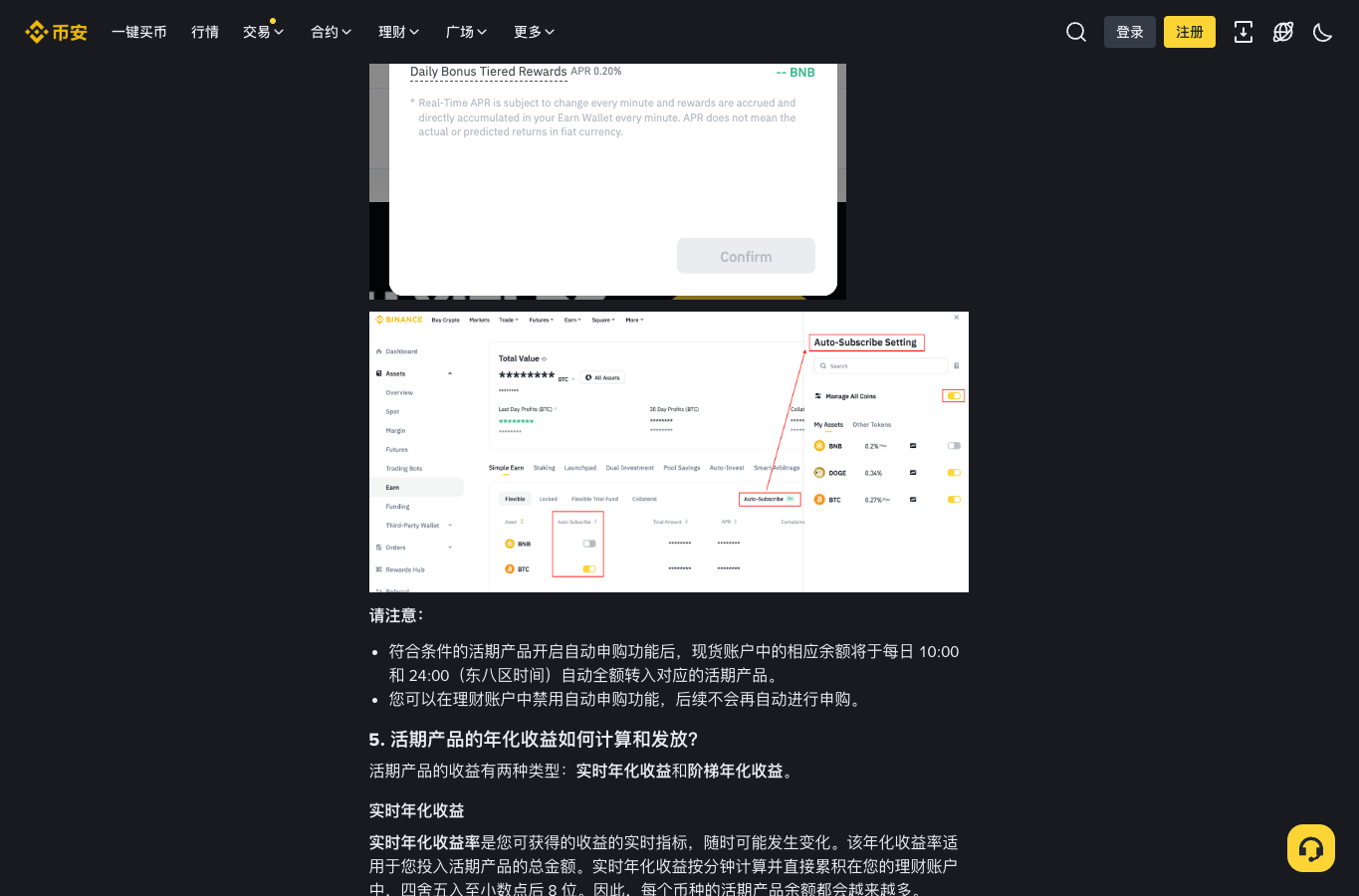Expand the 更多 dropdown menu
The width and height of the screenshot is (1359, 896).
(535, 32)
